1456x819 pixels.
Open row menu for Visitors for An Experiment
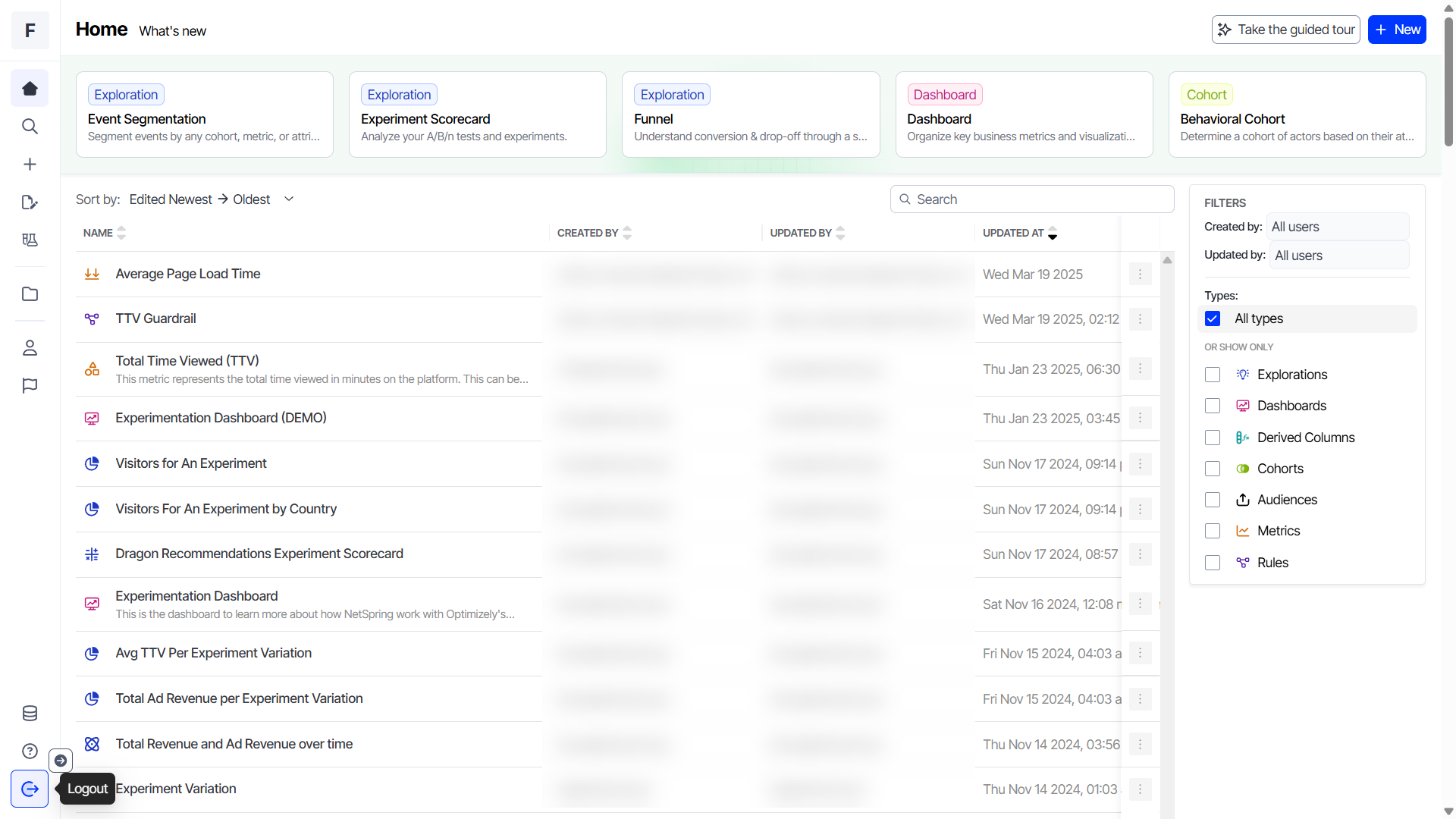tap(1140, 463)
